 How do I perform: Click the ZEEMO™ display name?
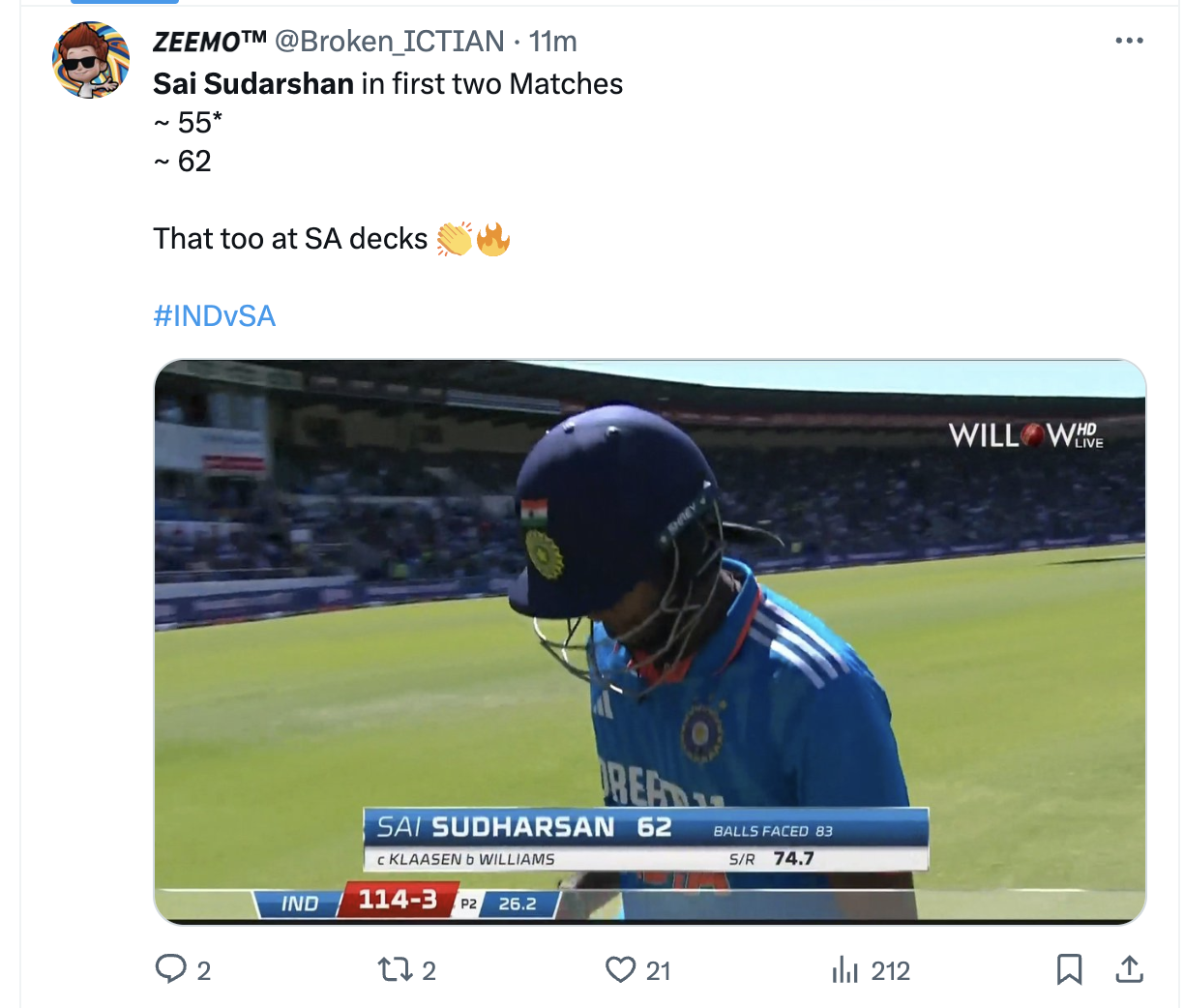(210, 42)
